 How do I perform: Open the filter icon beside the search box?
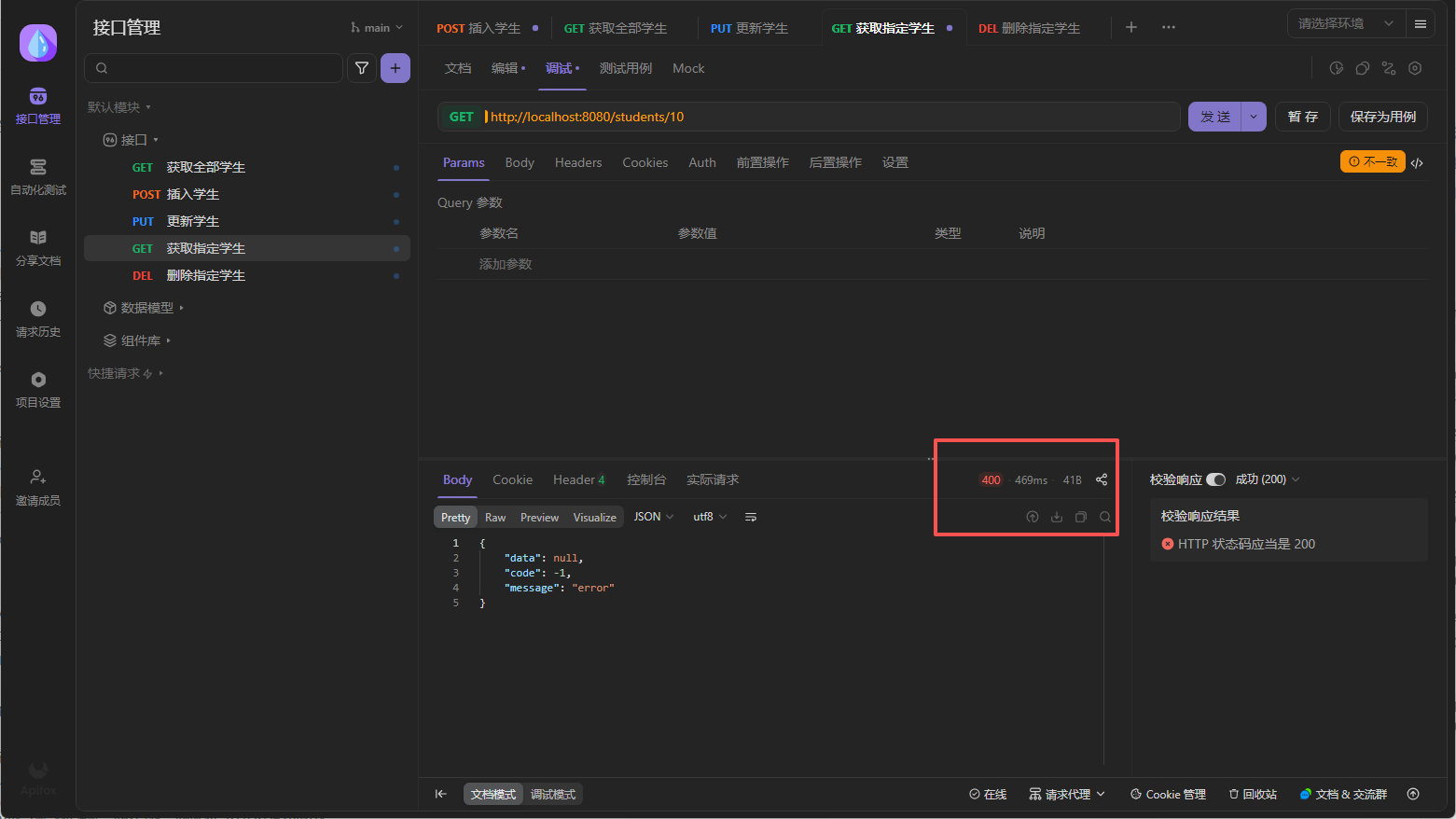(x=362, y=68)
